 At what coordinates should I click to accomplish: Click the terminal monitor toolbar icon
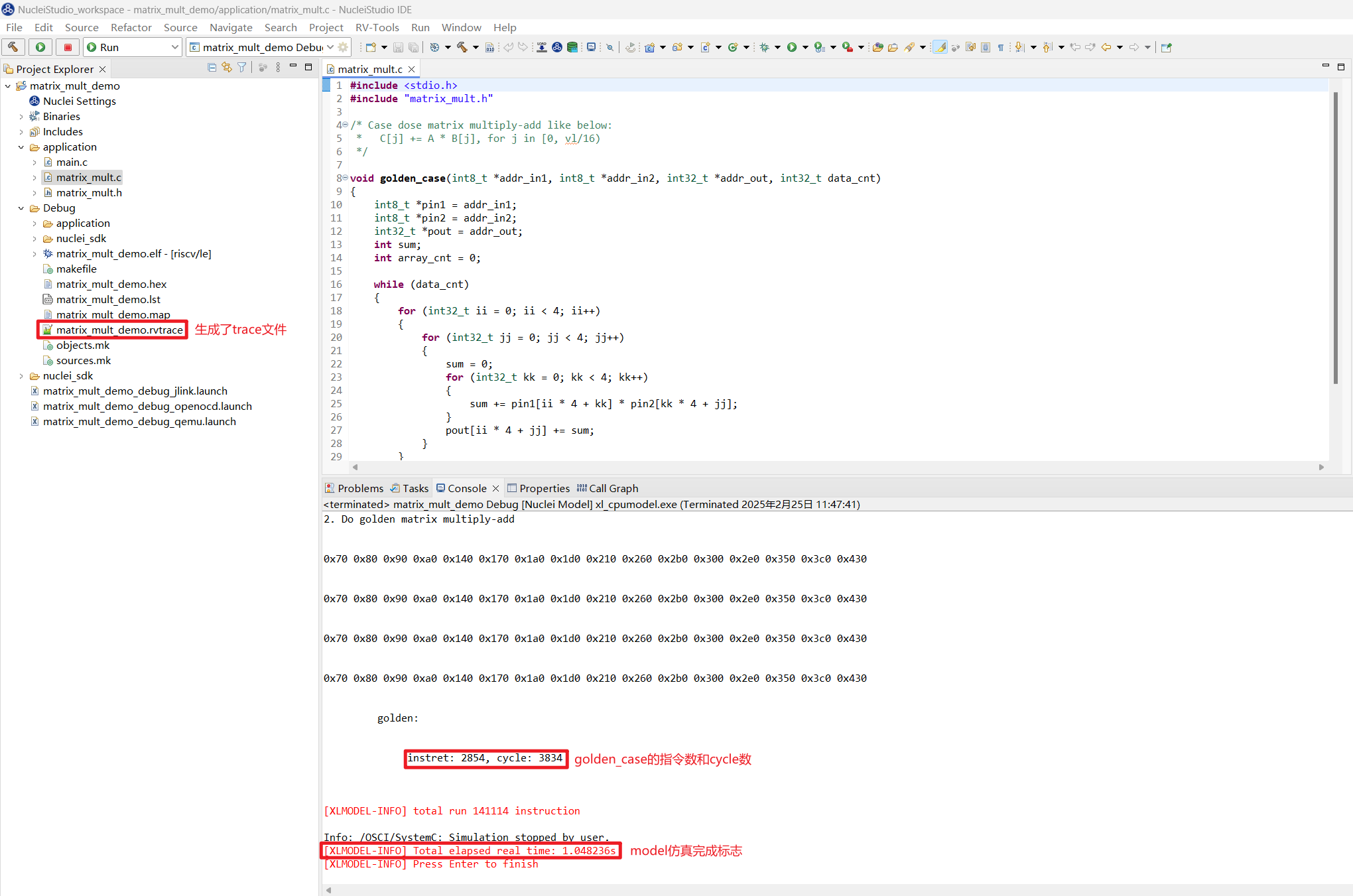coord(591,47)
